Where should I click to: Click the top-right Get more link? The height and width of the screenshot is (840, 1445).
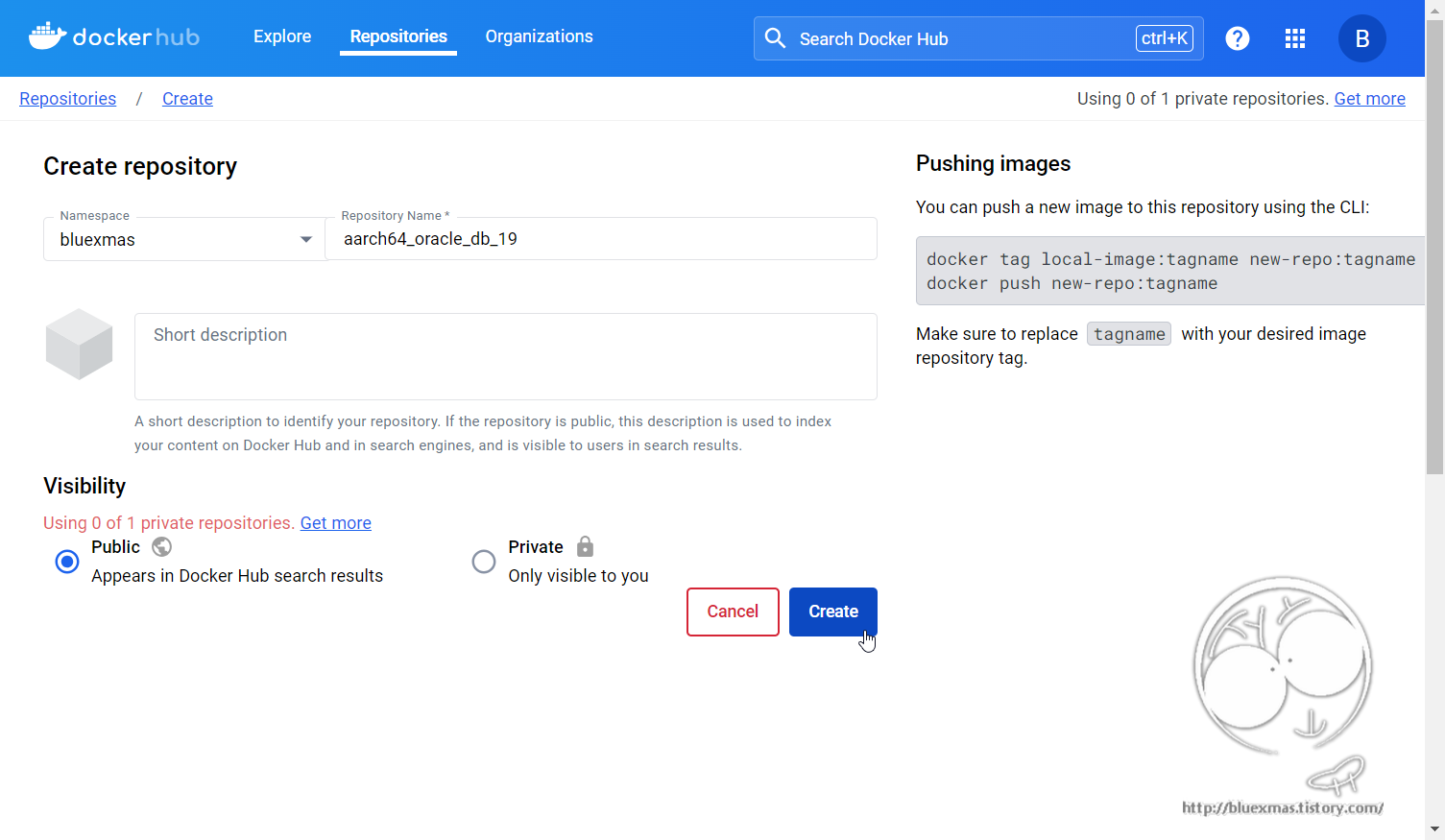click(1369, 99)
